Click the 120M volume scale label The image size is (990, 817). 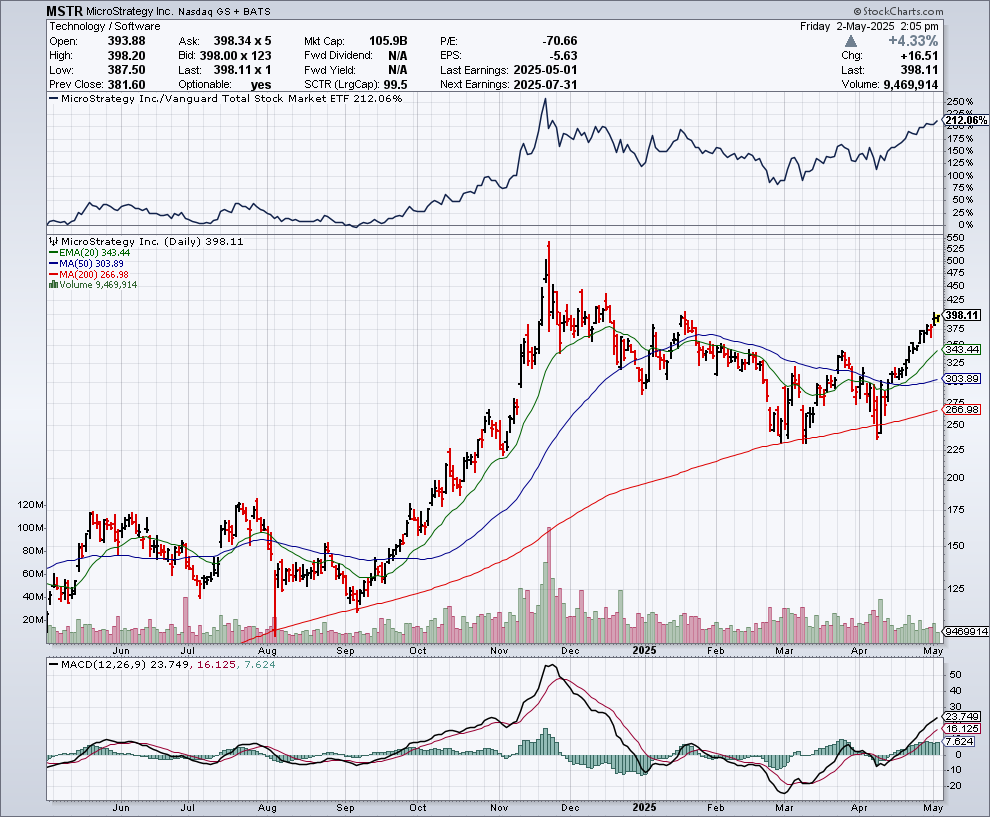[x=30, y=505]
